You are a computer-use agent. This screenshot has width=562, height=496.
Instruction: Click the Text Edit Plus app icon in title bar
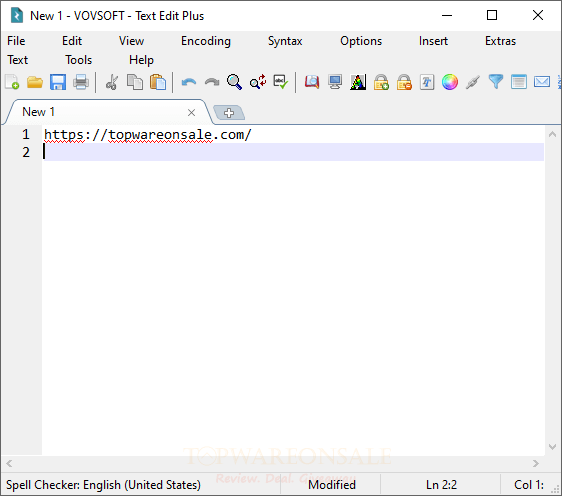tap(16, 15)
